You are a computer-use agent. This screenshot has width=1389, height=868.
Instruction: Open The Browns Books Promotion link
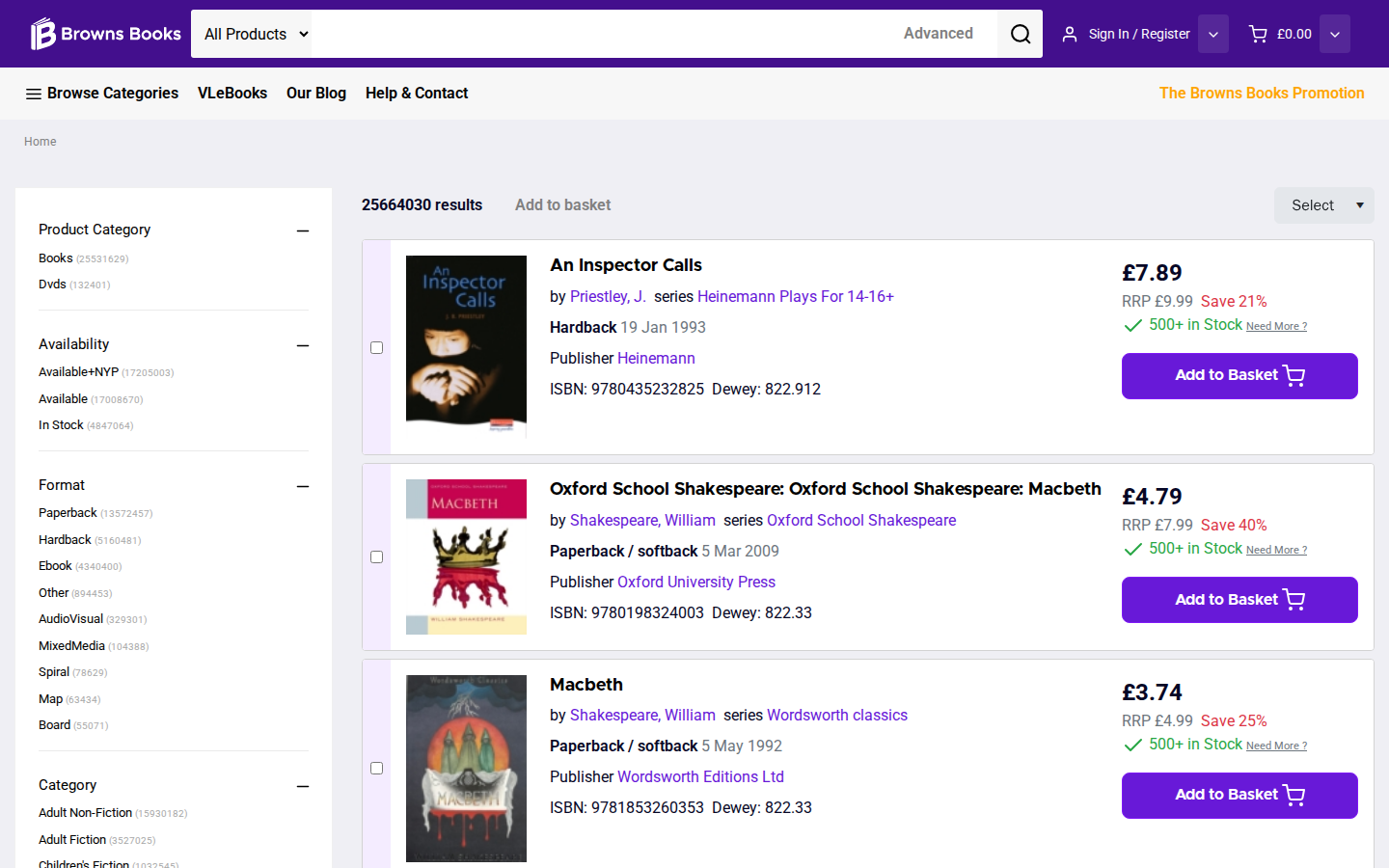coord(1262,93)
